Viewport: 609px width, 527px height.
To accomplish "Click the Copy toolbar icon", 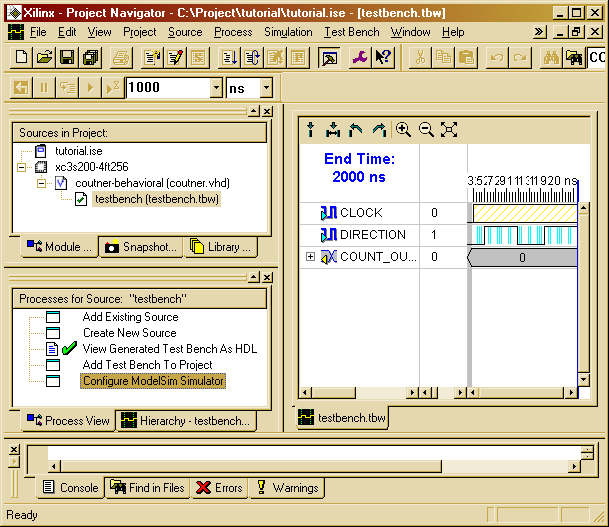I will tap(443, 58).
